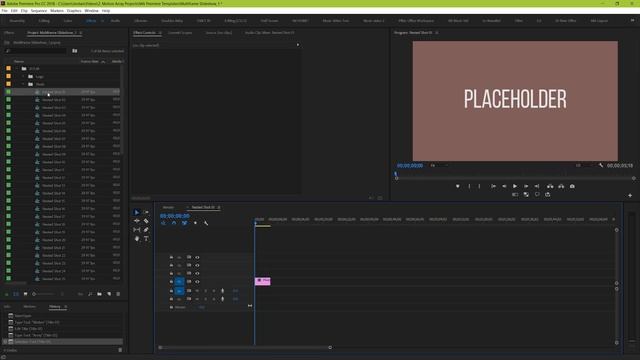Viewport: 640px width, 360px height.
Task: Click Go to In in Program monitor
Action: [x=493, y=187]
